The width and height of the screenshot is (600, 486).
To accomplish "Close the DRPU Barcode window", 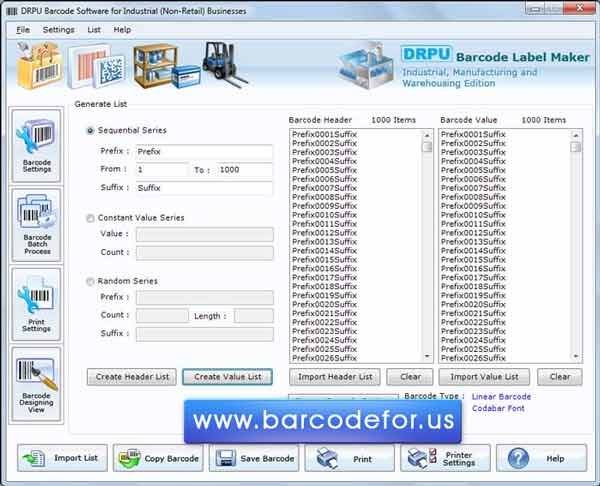I will coord(580,8).
